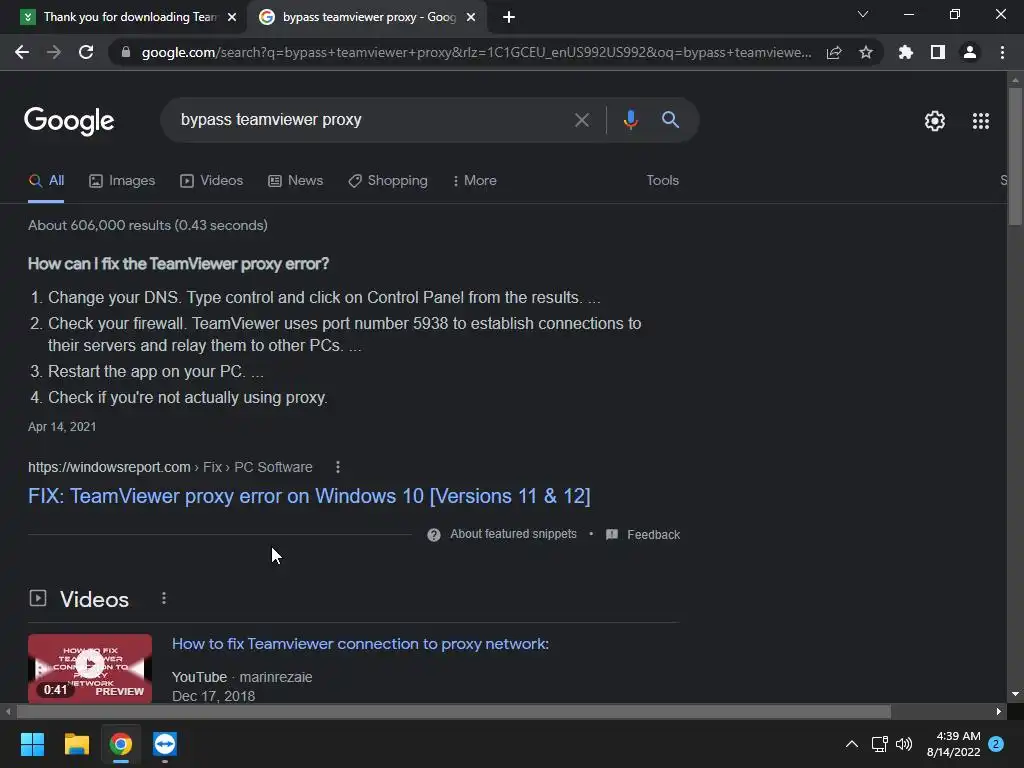Open Windows Start menu
The height and width of the screenshot is (768, 1024).
(32, 744)
